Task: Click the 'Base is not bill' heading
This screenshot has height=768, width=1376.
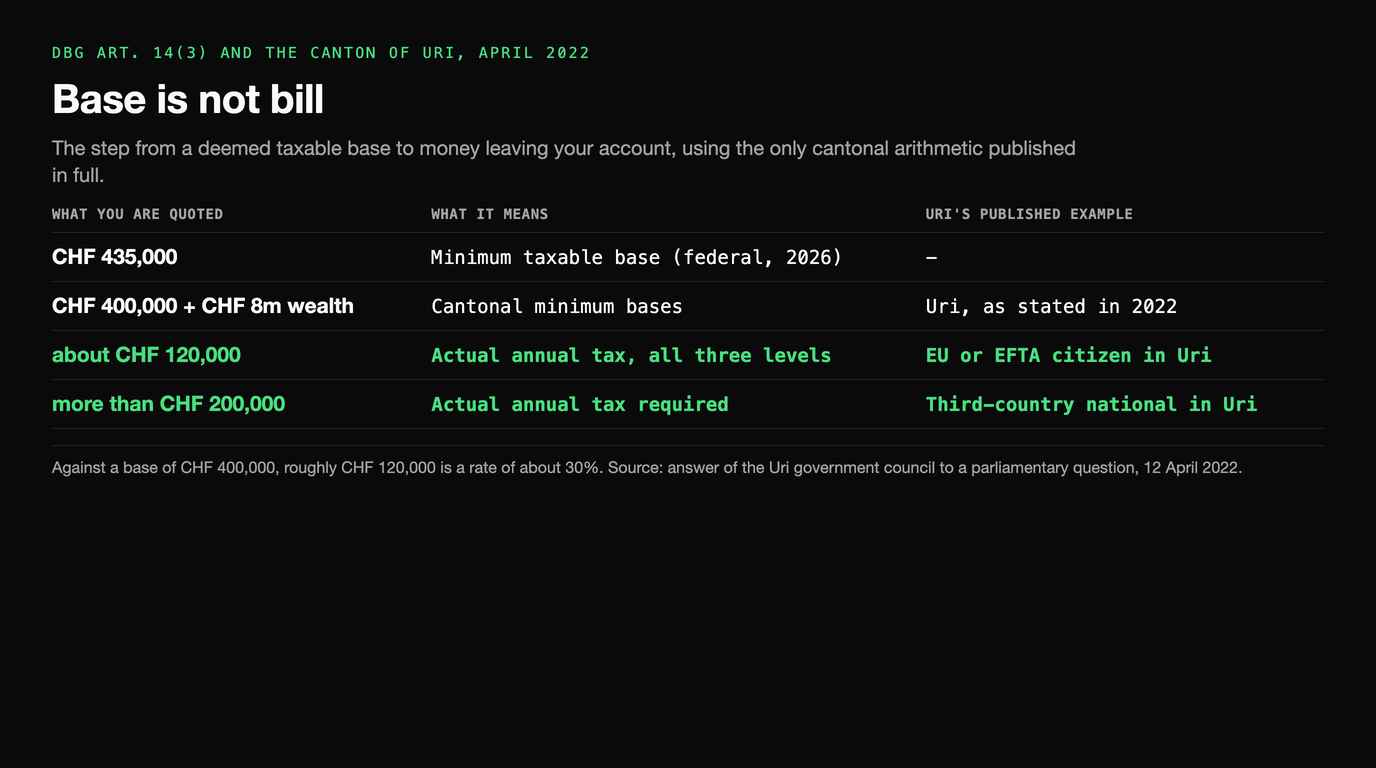Action: 187,100
